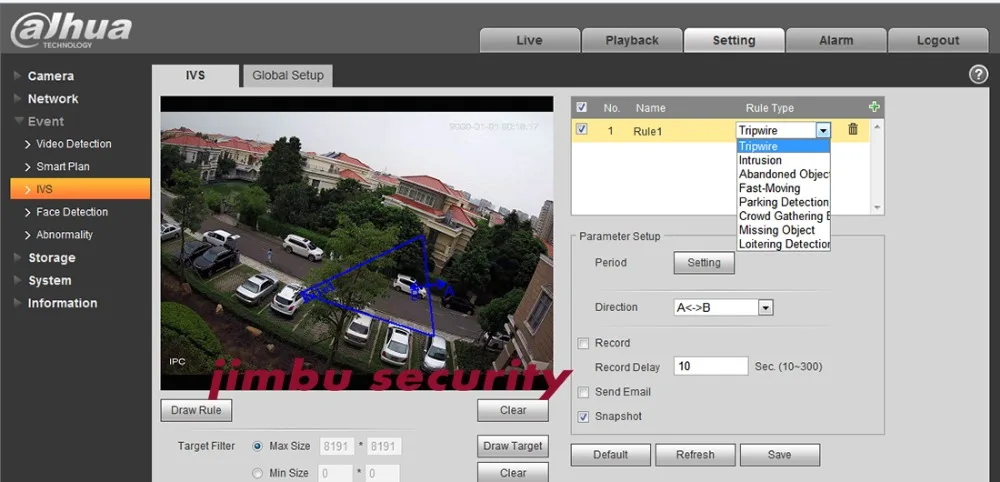Viewport: 1000px width, 482px height.
Task: Open Abnormality in sidebar
Action: point(64,235)
